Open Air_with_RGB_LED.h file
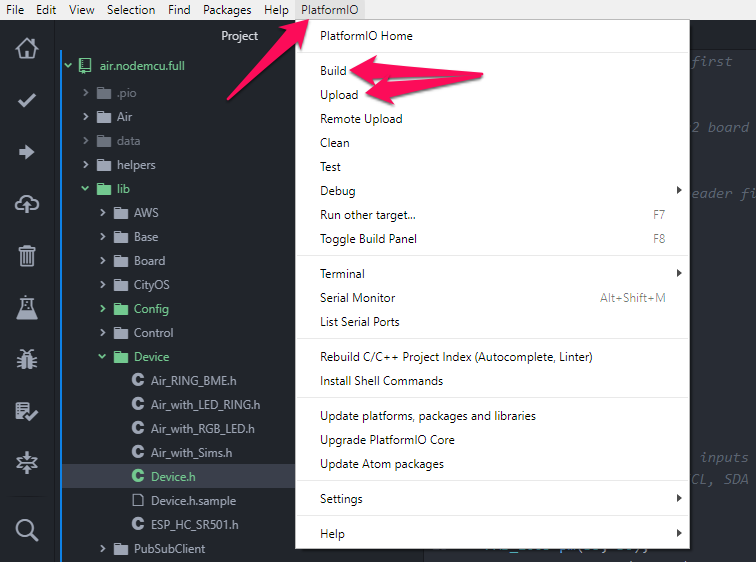This screenshot has width=756, height=562. (202, 429)
